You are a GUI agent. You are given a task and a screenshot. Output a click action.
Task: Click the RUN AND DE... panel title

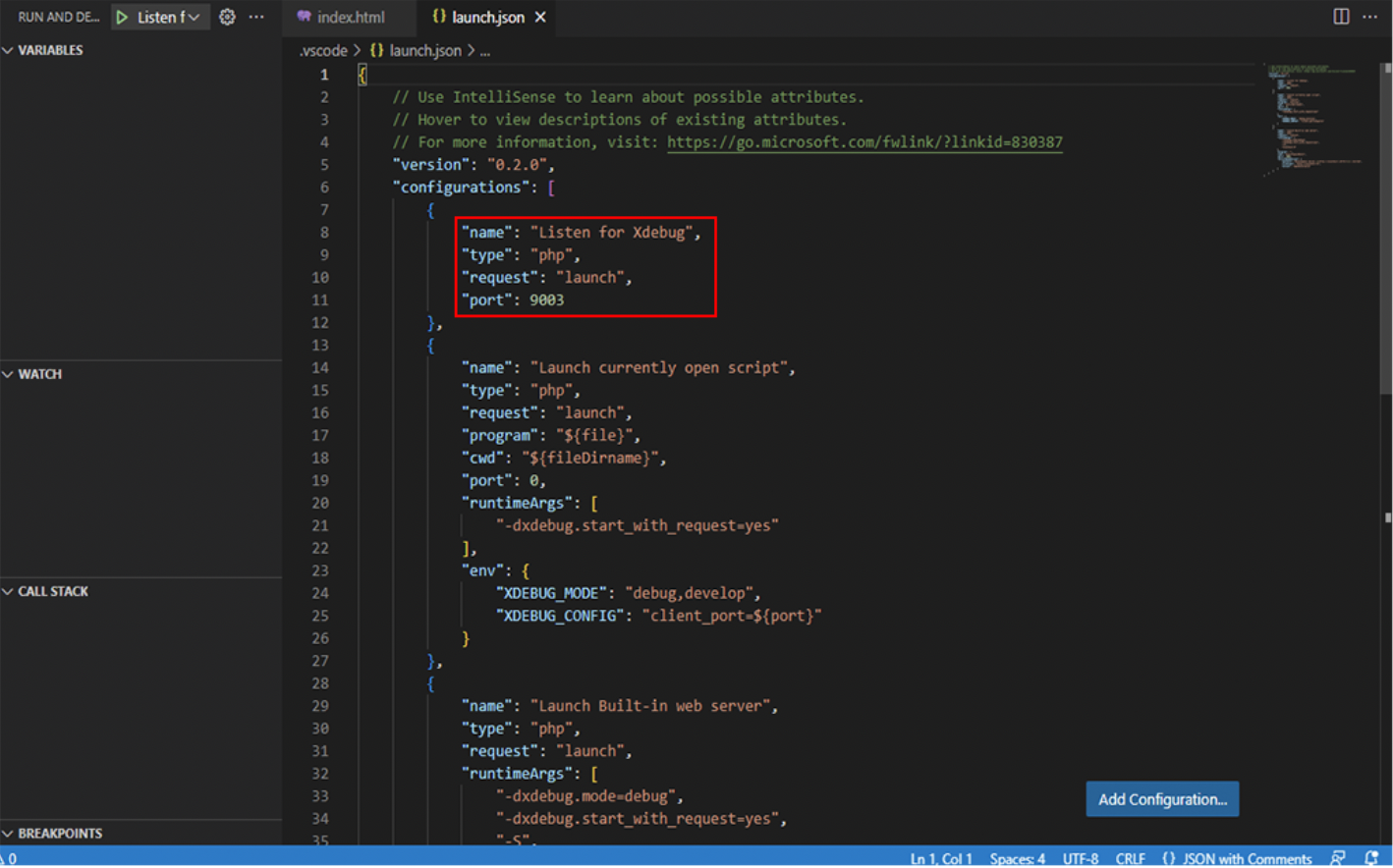click(59, 17)
